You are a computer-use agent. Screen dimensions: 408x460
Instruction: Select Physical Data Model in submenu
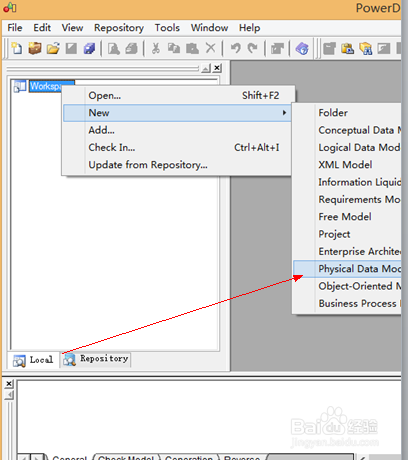coord(347,269)
